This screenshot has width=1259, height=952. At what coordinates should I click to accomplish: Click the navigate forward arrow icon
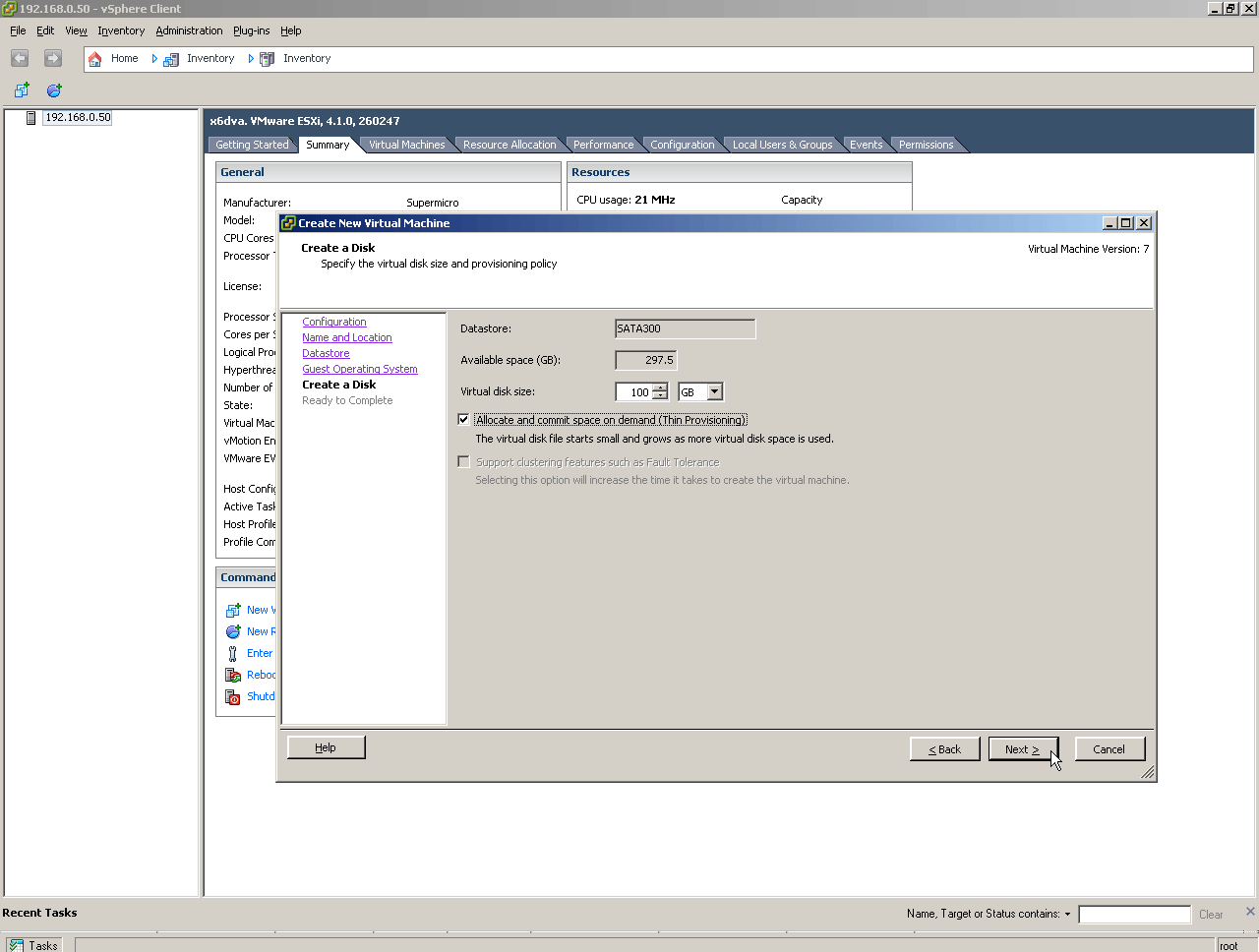[53, 59]
